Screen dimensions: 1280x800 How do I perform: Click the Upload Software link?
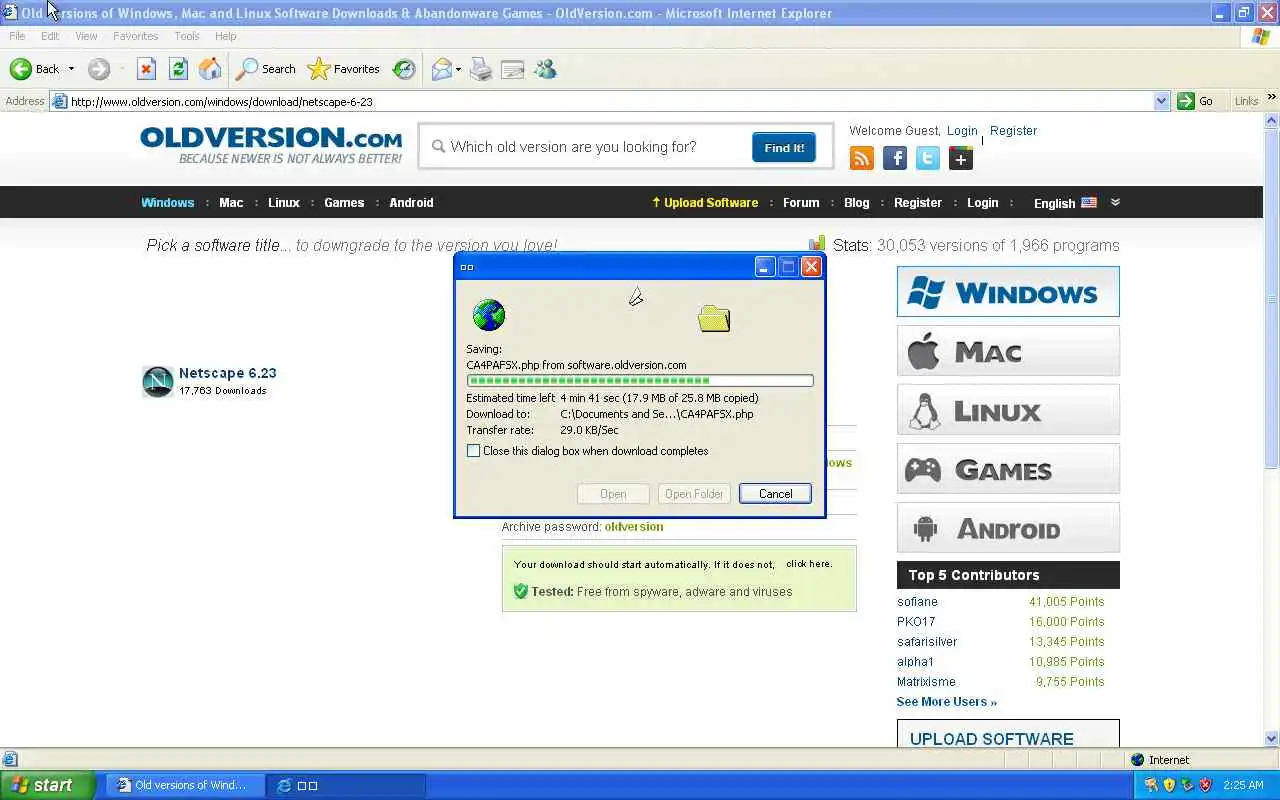[705, 202]
